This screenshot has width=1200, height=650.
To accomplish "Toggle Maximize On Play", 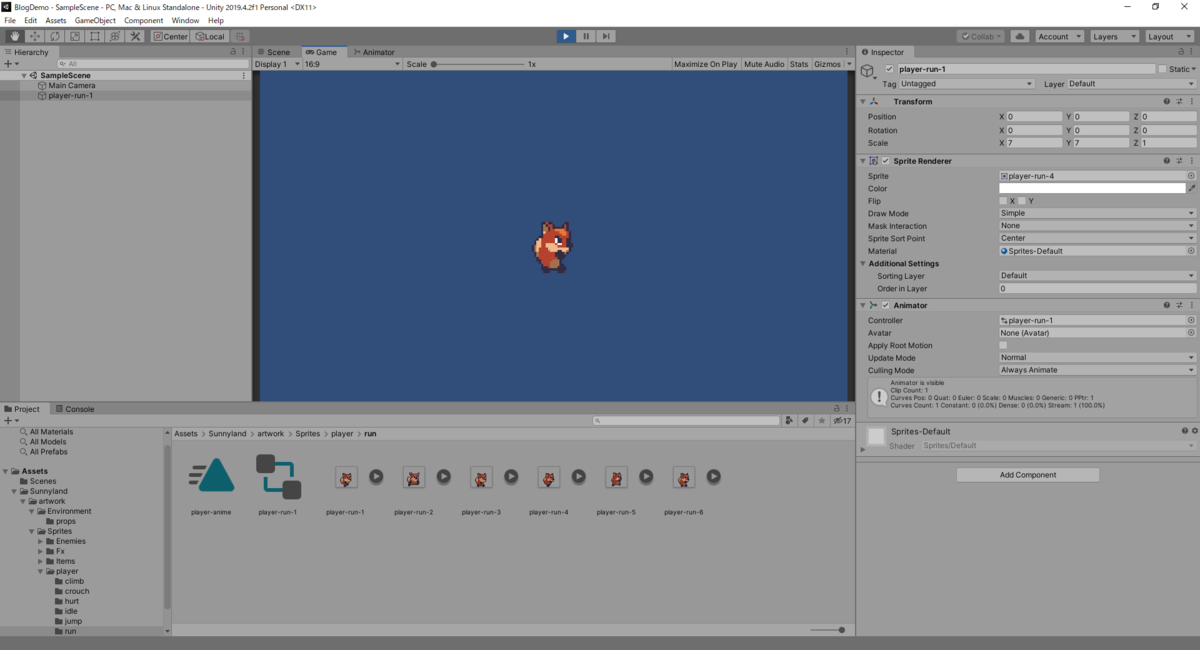I will 705,64.
